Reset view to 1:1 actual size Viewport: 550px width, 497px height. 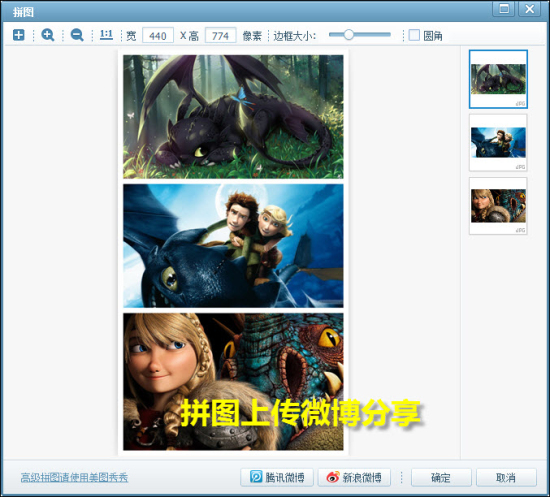pyautogui.click(x=106, y=35)
